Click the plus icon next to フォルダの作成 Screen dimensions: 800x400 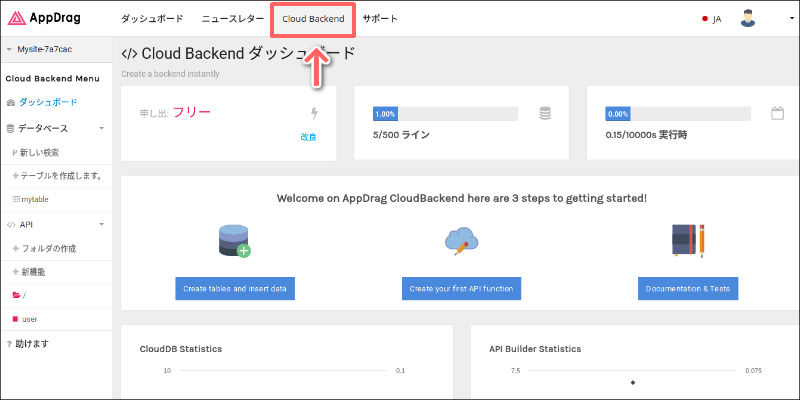(15, 248)
